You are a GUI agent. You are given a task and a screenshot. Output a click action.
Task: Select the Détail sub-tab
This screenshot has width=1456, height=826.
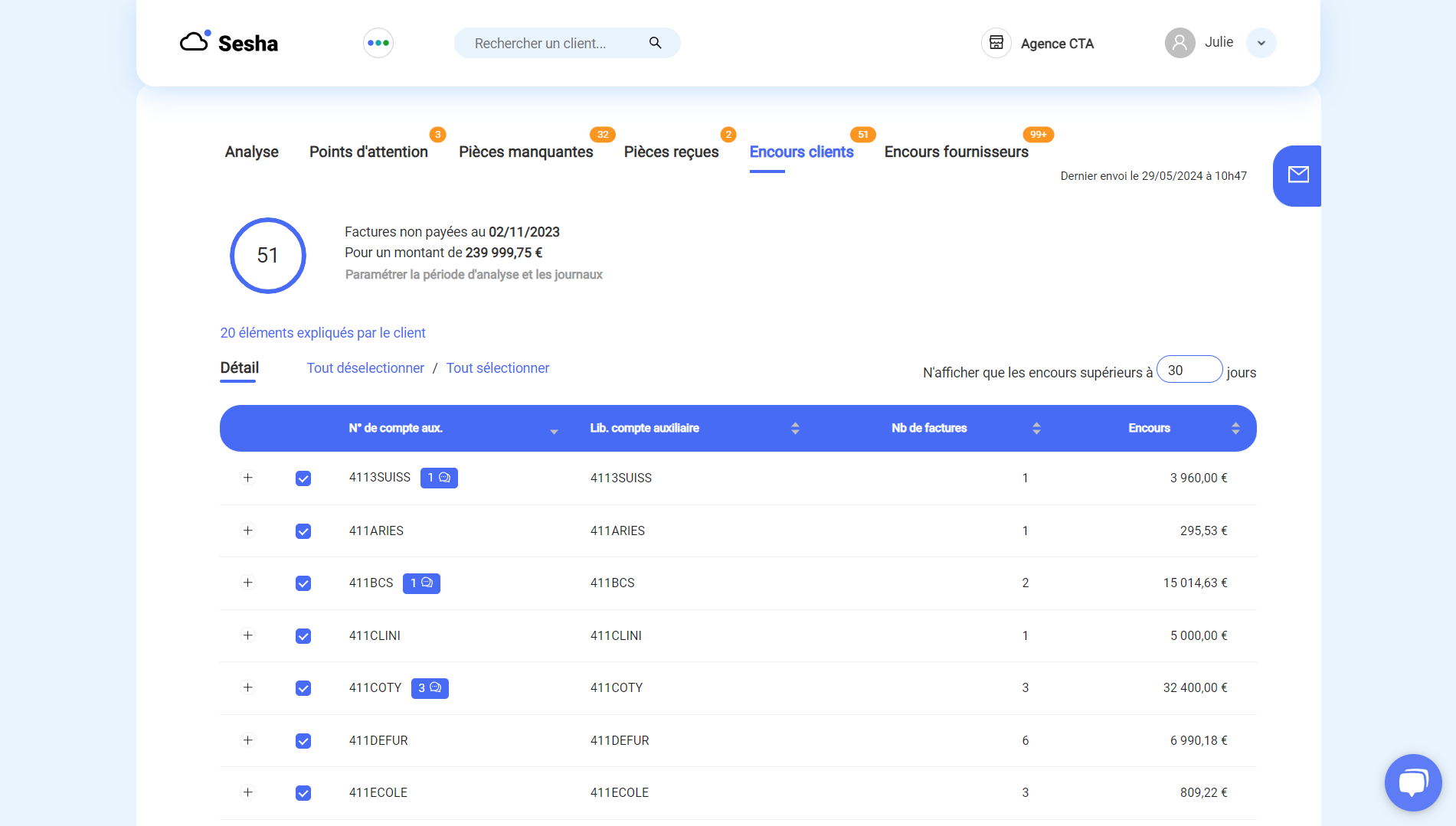coord(239,368)
